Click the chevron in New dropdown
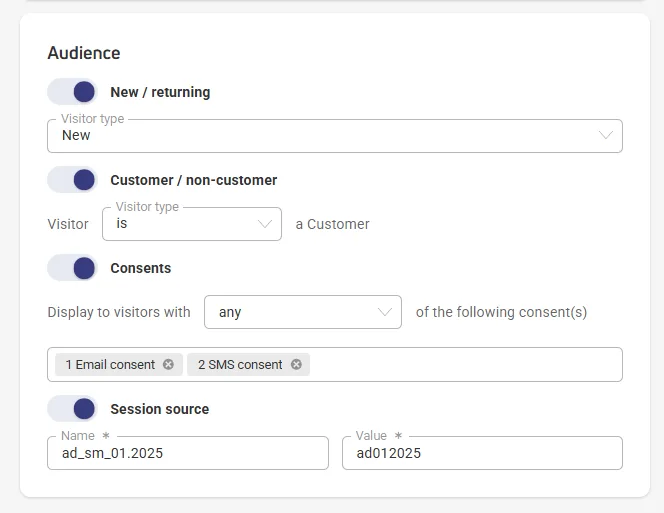Screen dimensions: 664x513 tap(606, 135)
